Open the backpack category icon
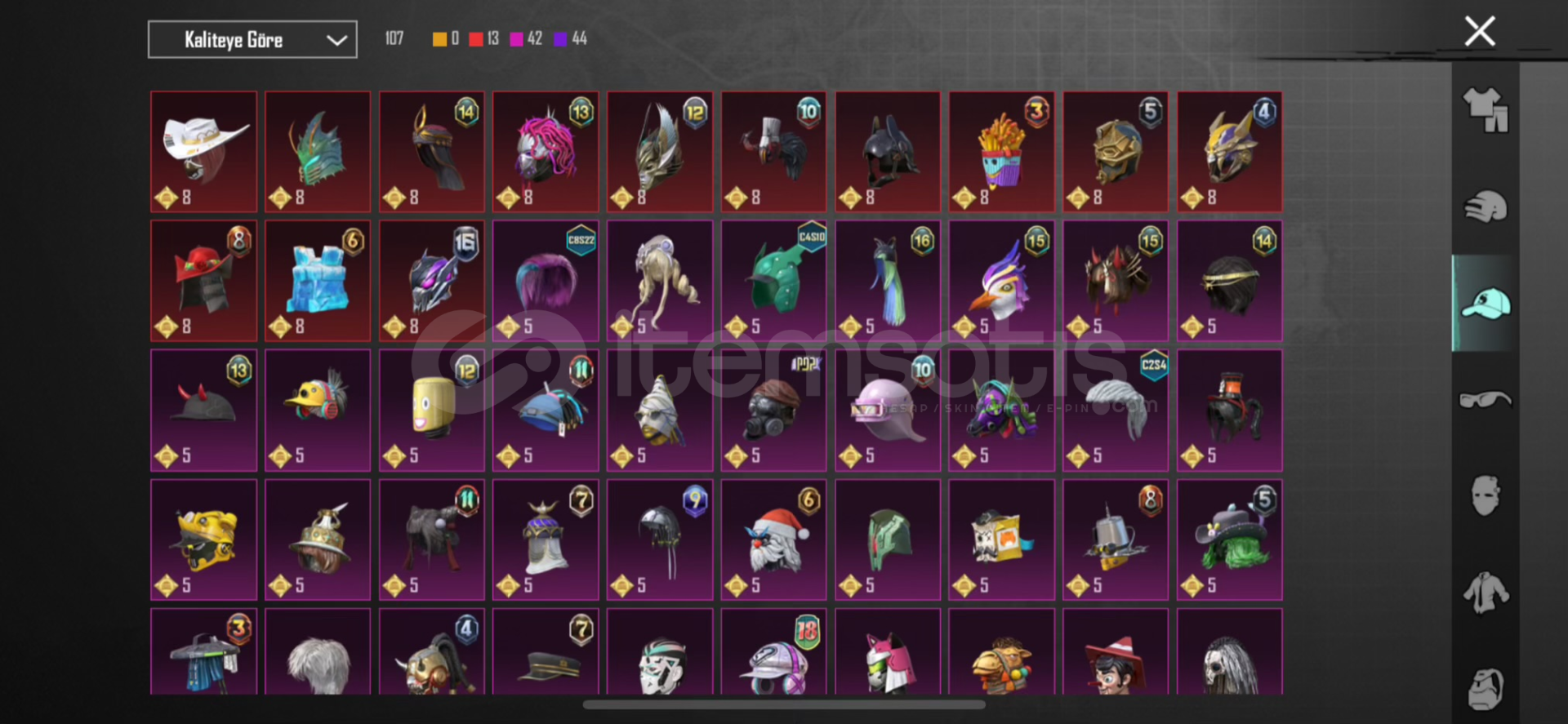This screenshot has height=724, width=1568. point(1485,688)
